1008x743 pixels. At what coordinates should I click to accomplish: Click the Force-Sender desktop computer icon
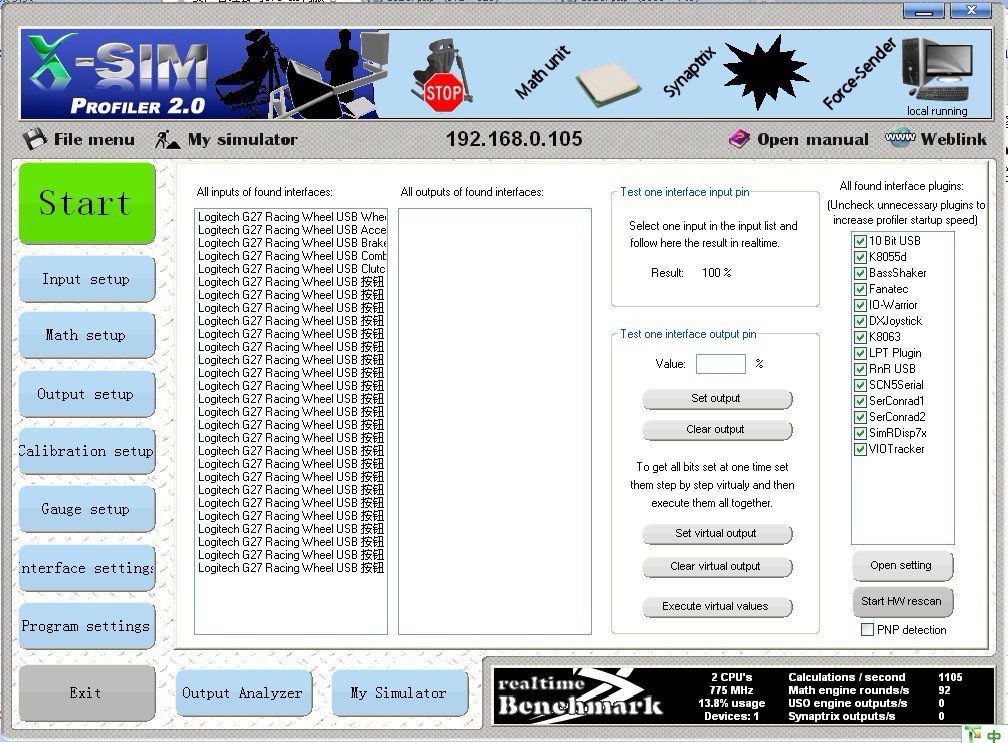click(x=937, y=71)
